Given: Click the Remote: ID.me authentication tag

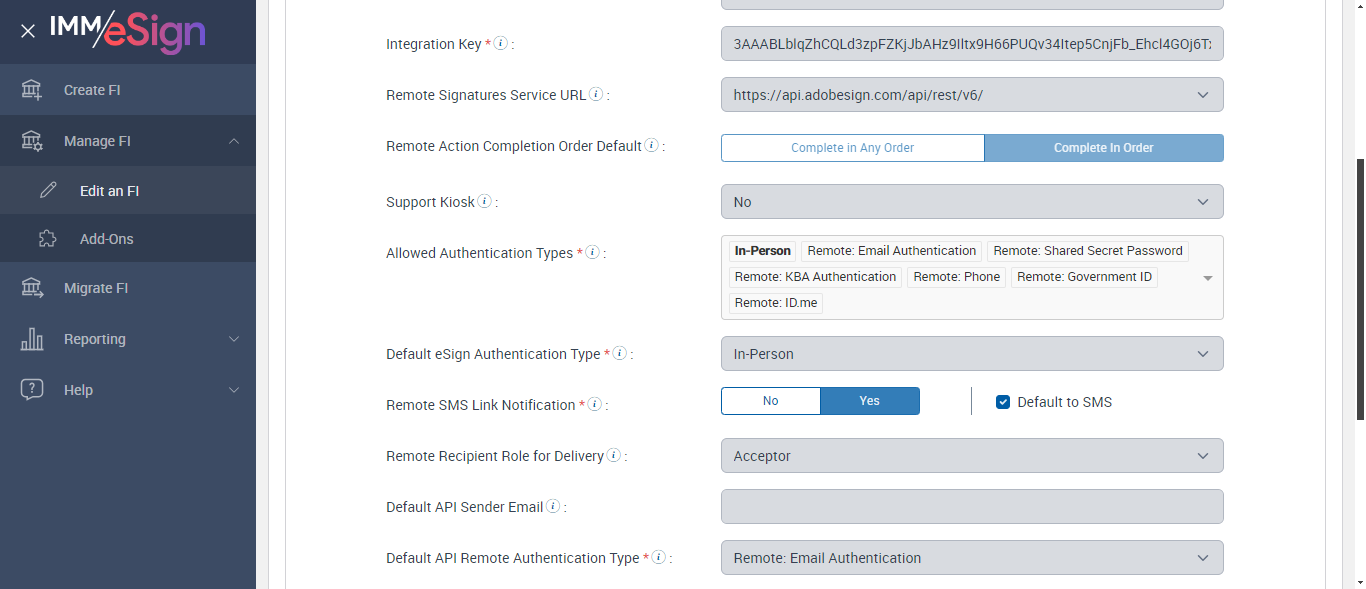Looking at the screenshot, I should pos(775,303).
